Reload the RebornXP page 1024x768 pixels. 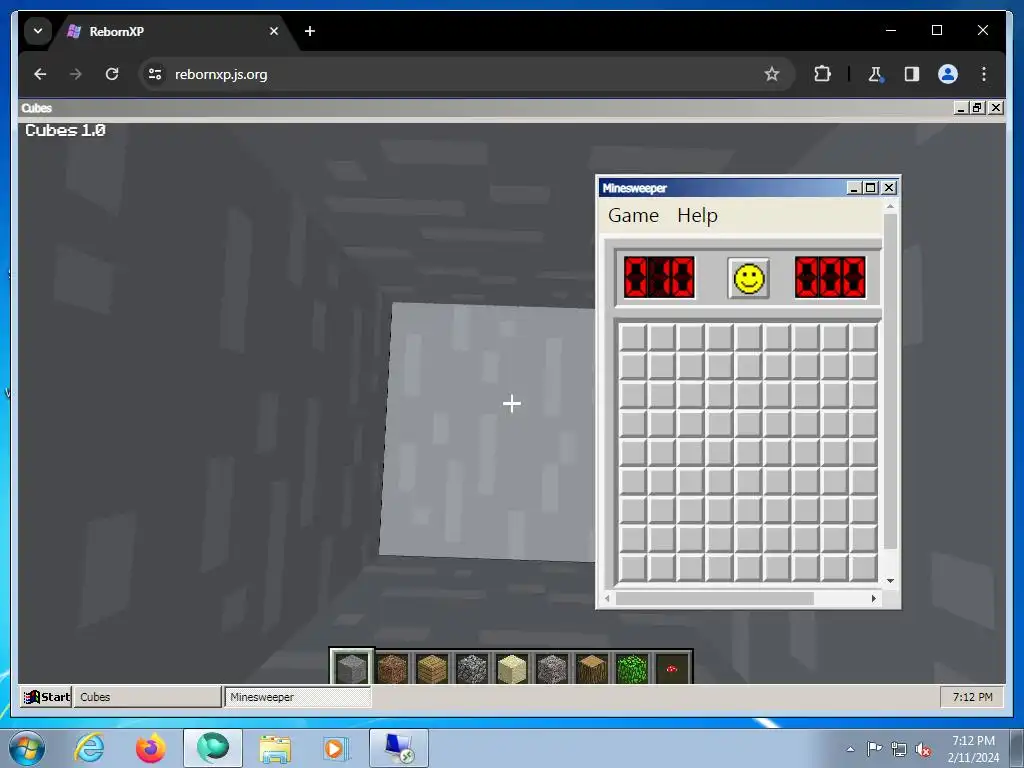pos(112,74)
